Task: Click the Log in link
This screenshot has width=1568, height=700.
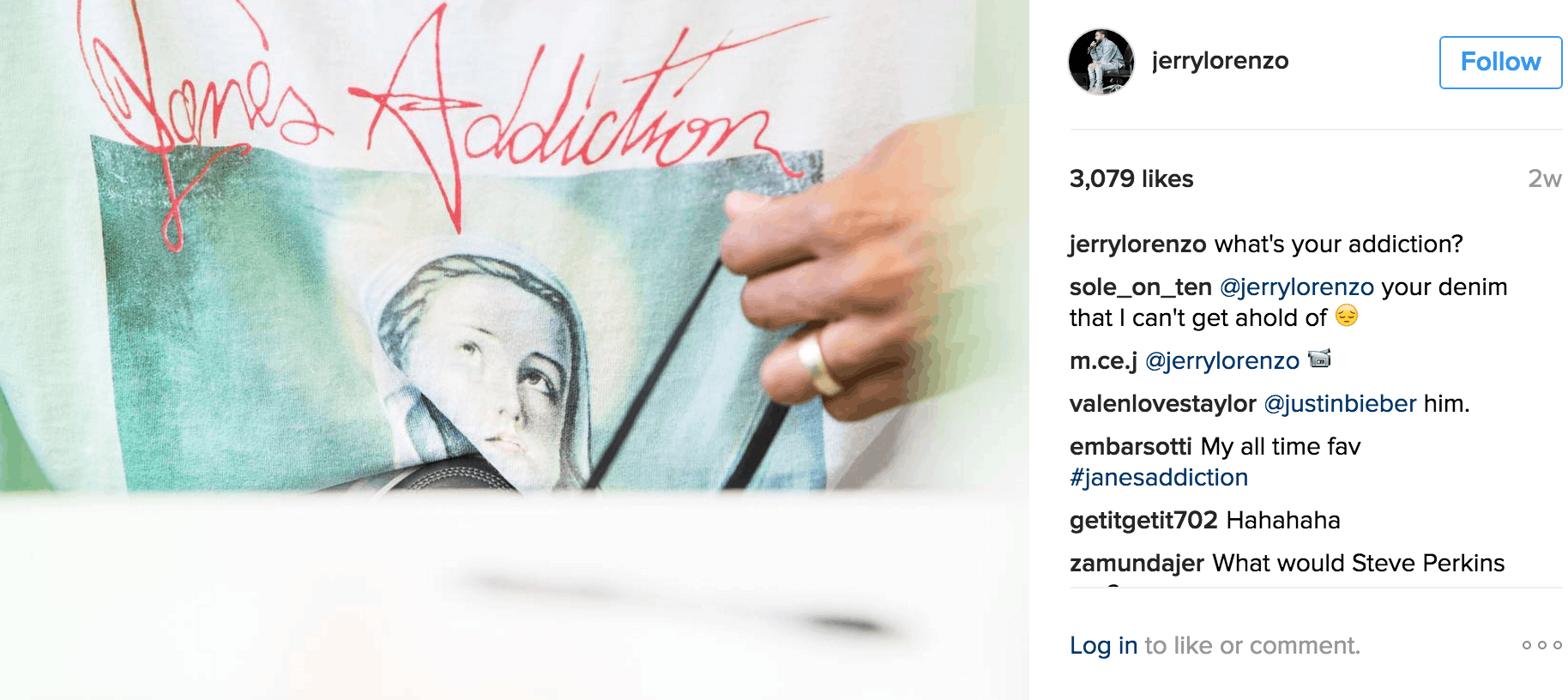Action: [x=1103, y=645]
